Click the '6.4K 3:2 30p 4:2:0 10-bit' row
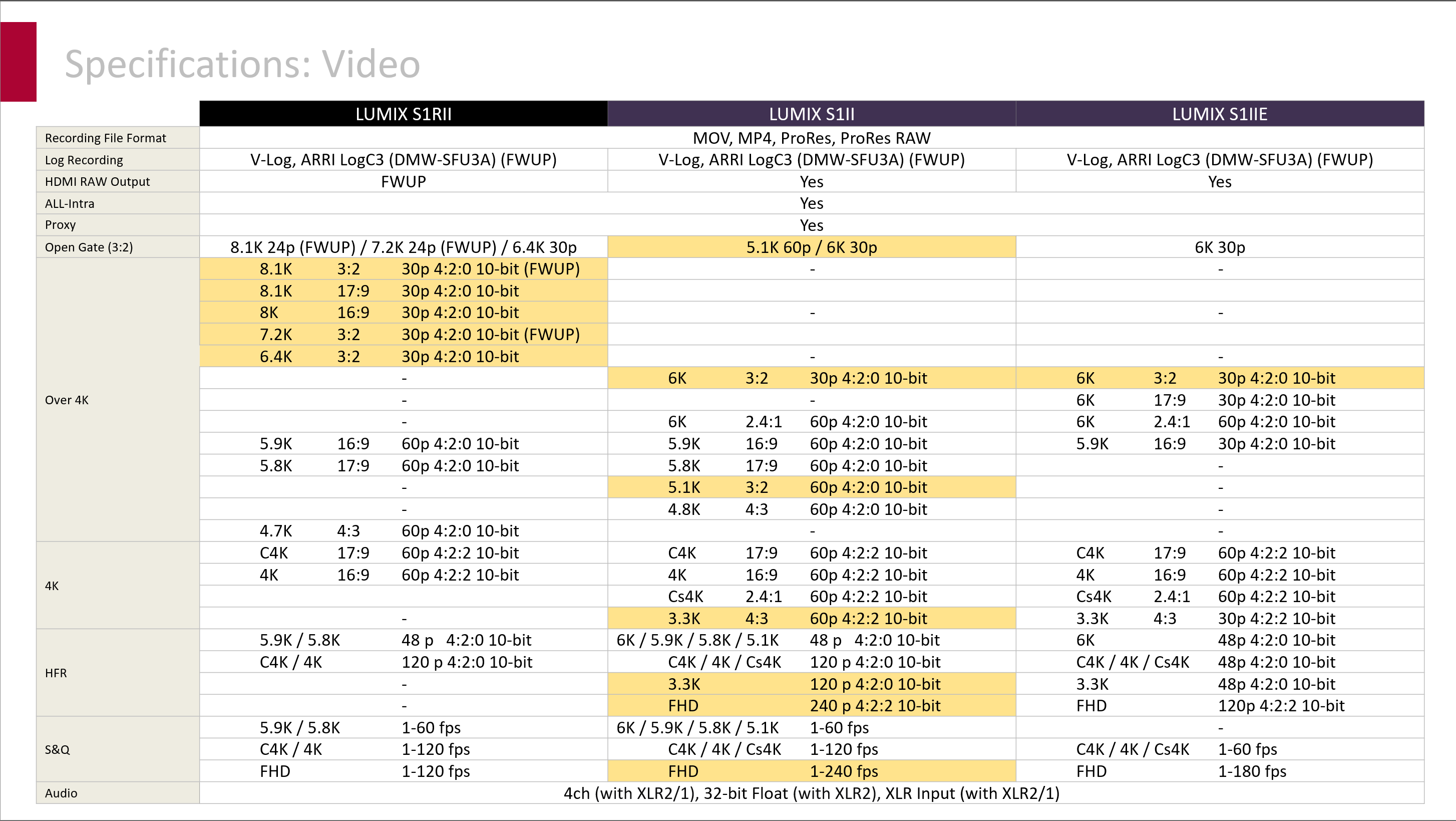Viewport: 1456px width, 821px height. pos(404,356)
